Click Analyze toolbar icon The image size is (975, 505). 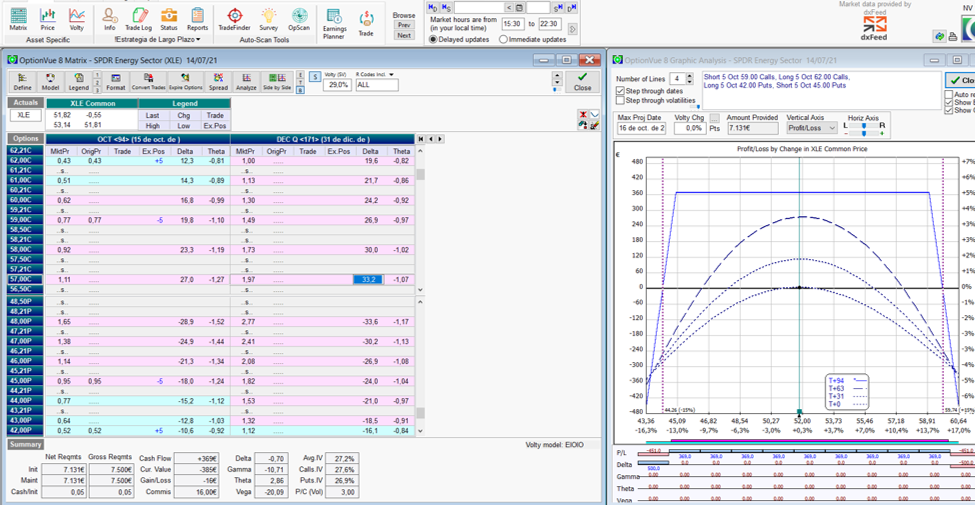click(247, 81)
